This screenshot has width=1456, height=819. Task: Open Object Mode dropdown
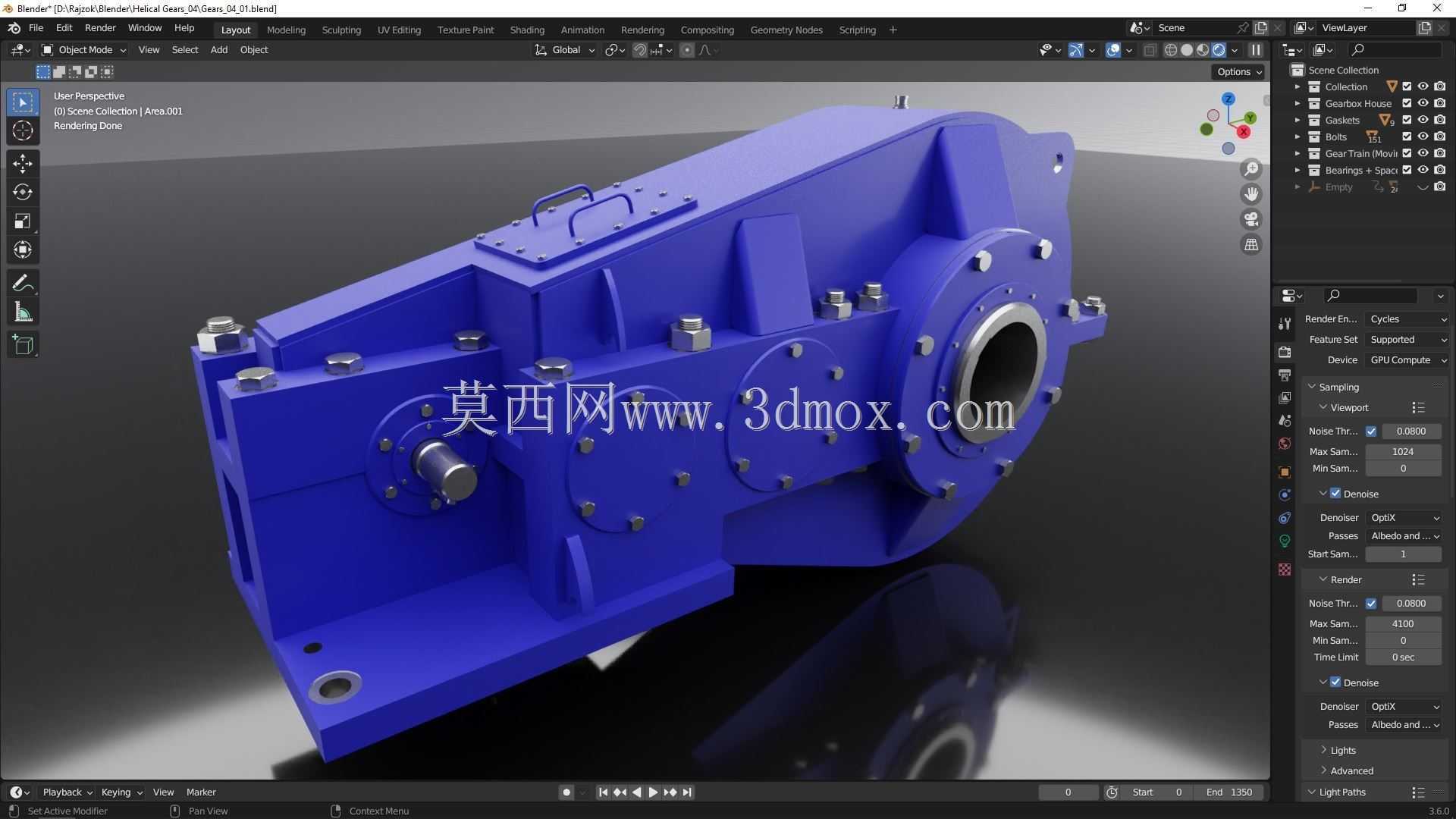pyautogui.click(x=83, y=50)
